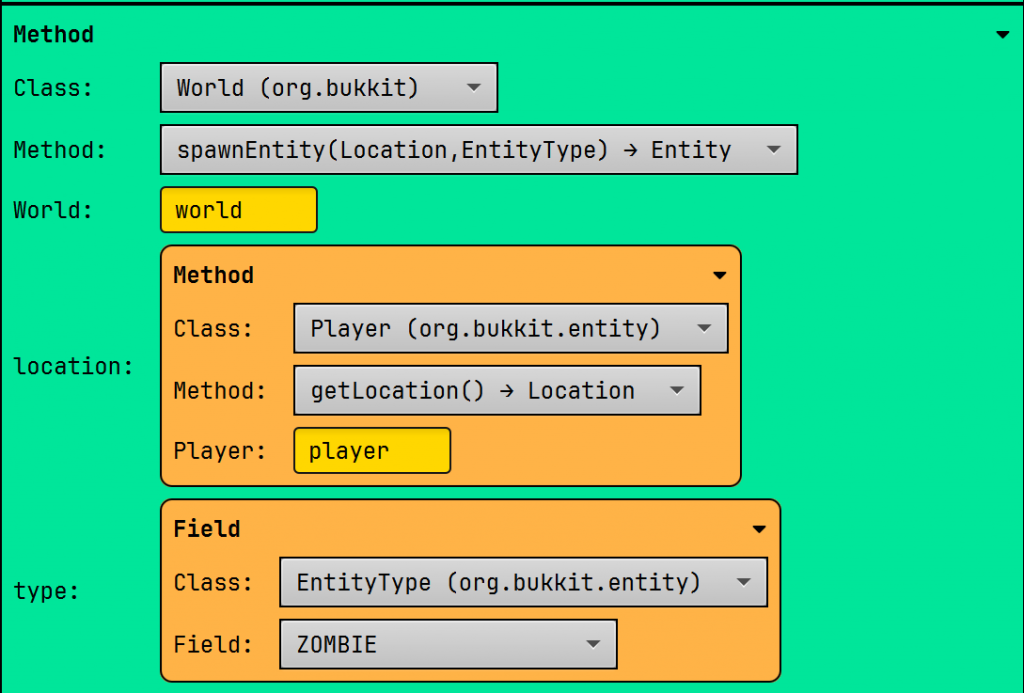Collapse the nested orange Method block arrow

pos(719,276)
